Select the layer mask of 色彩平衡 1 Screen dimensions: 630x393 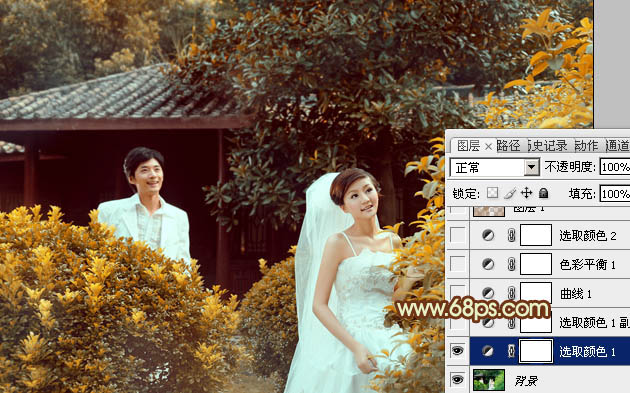tap(536, 264)
